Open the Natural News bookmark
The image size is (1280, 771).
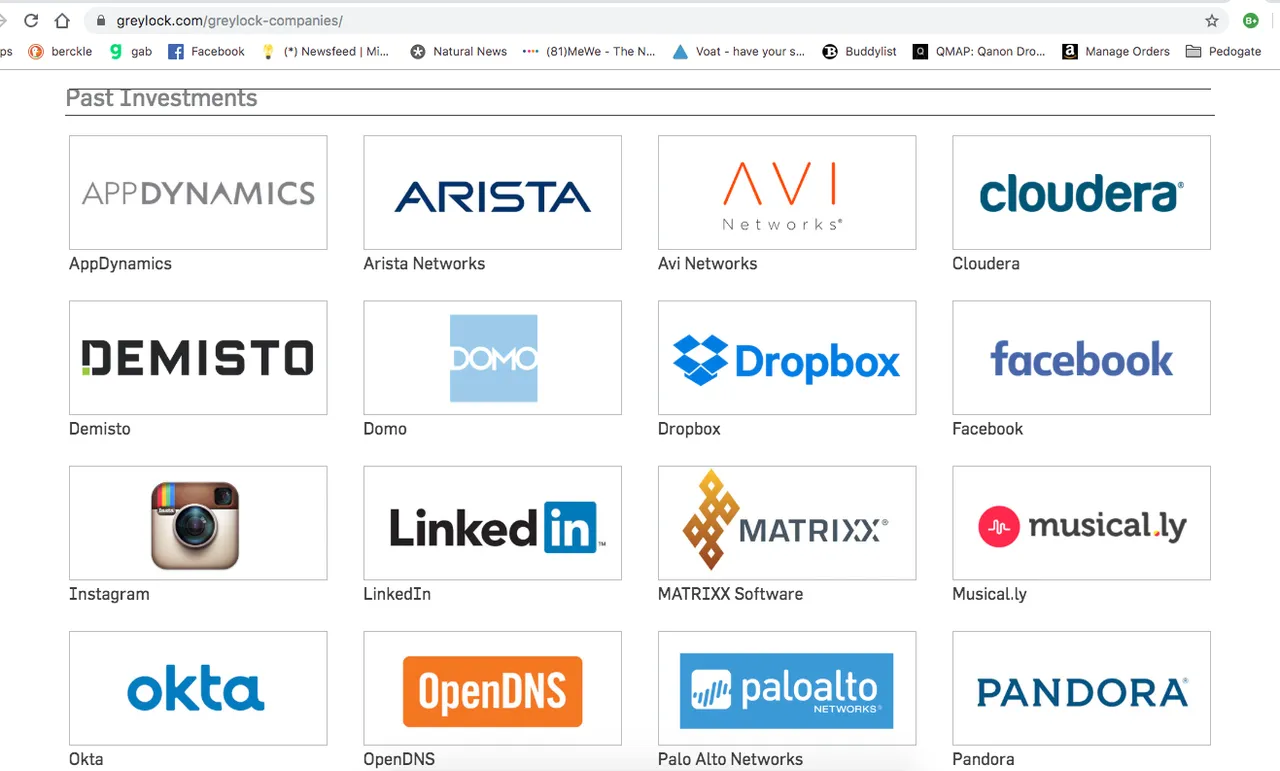point(459,51)
